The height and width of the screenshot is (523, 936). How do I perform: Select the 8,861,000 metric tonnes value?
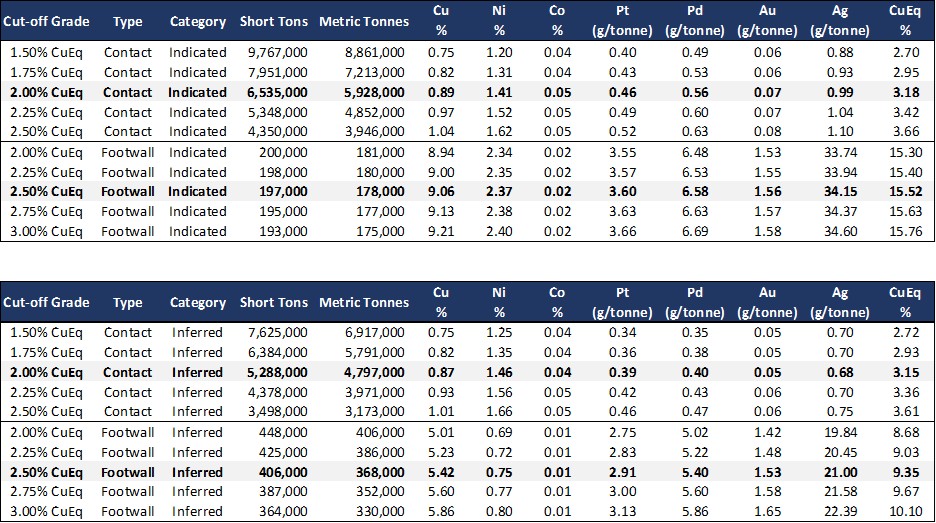point(371,52)
